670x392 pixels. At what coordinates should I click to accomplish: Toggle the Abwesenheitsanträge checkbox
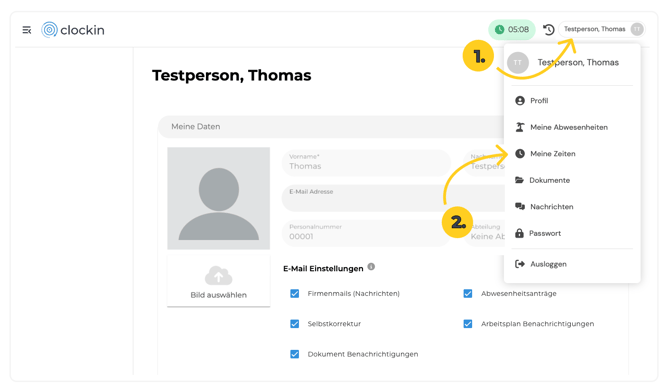click(x=468, y=293)
